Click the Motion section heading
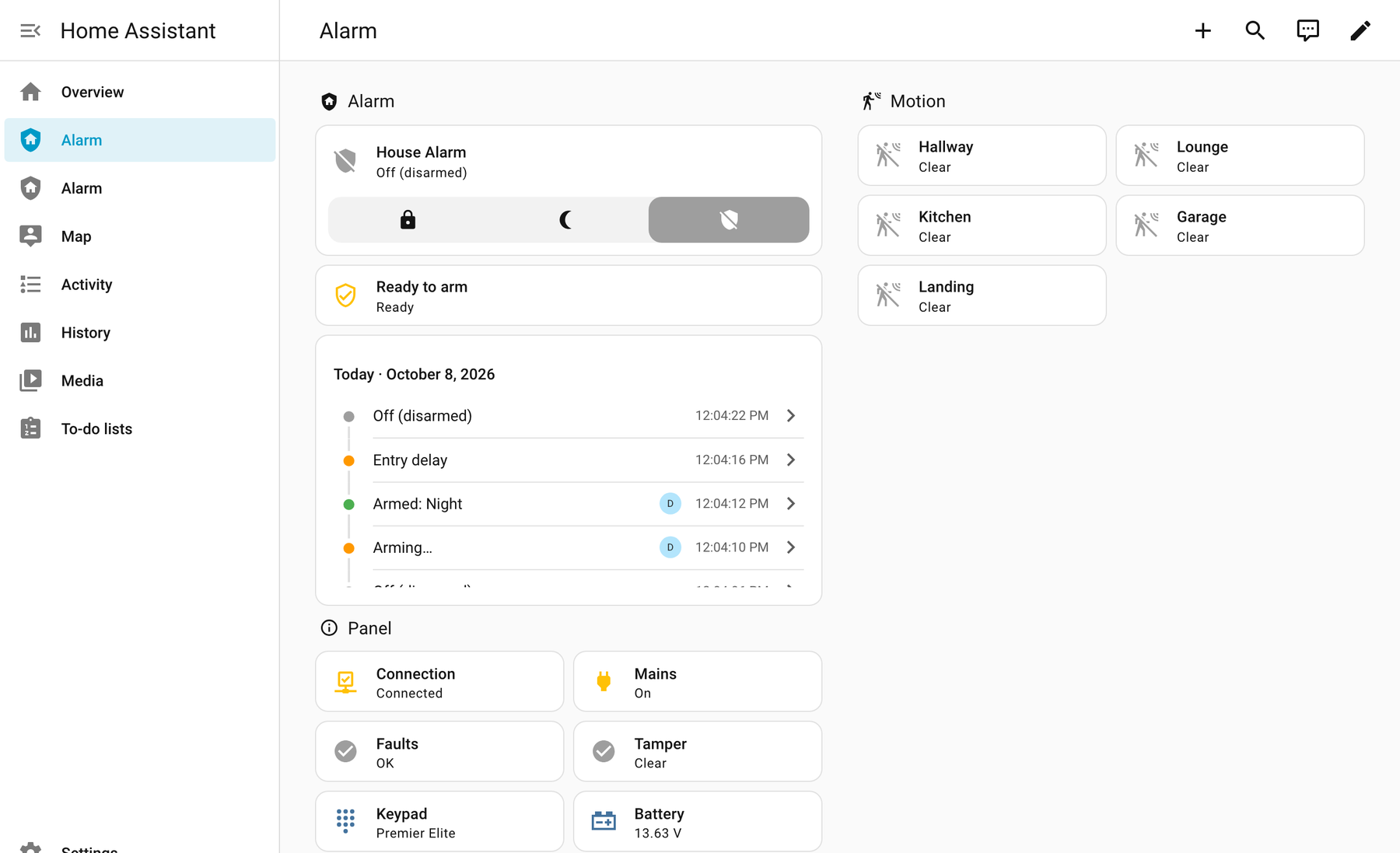The image size is (1400, 853). [x=918, y=101]
